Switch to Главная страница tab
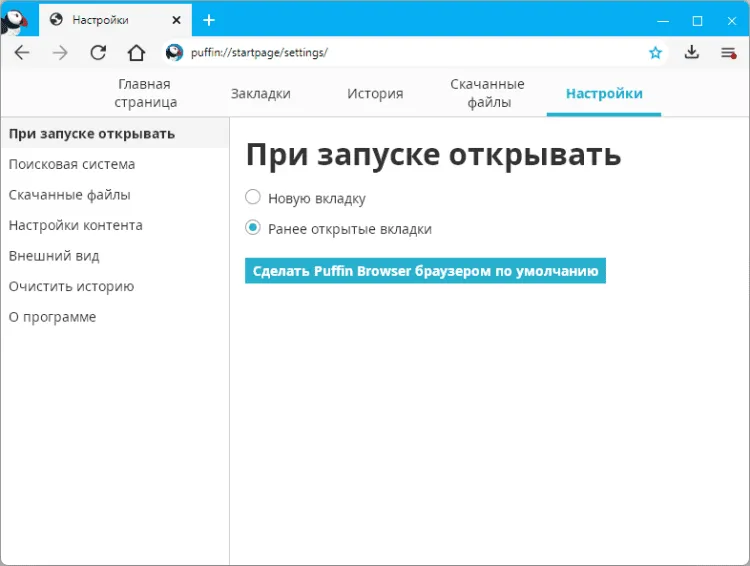Image resolution: width=750 pixels, height=566 pixels. coord(145,93)
